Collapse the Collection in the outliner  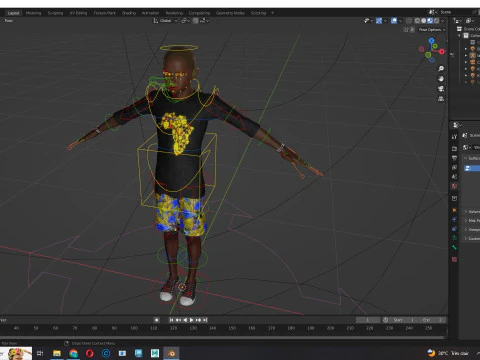pyautogui.click(x=460, y=35)
